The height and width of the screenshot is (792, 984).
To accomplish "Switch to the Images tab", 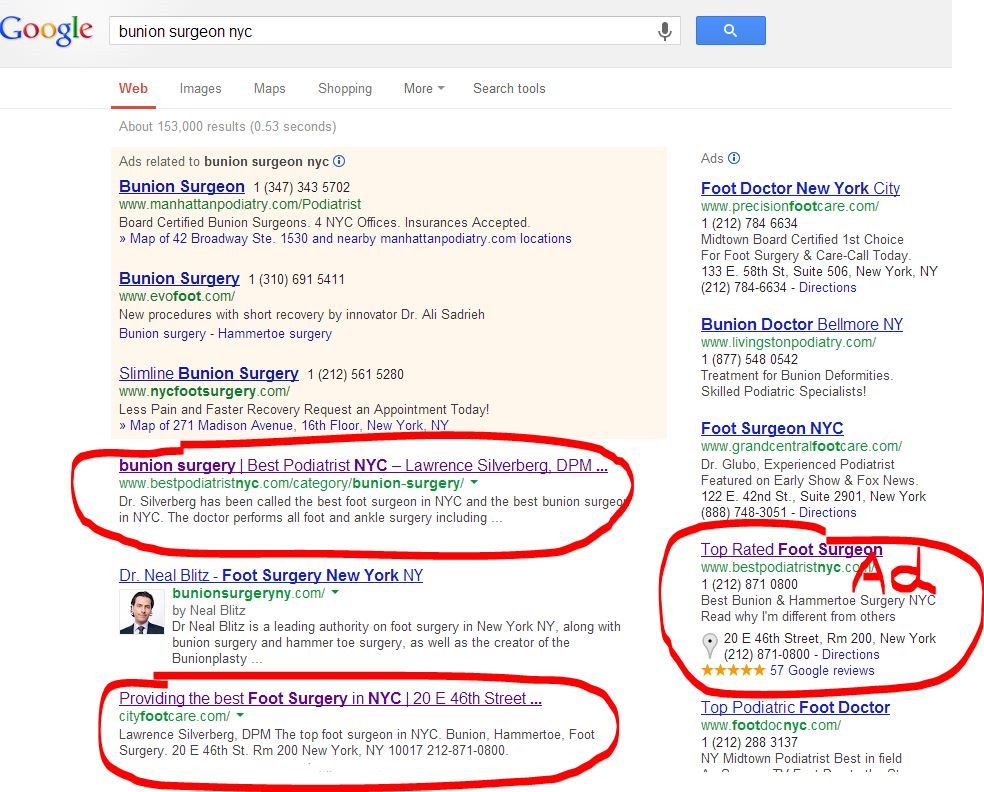I will pos(200,88).
